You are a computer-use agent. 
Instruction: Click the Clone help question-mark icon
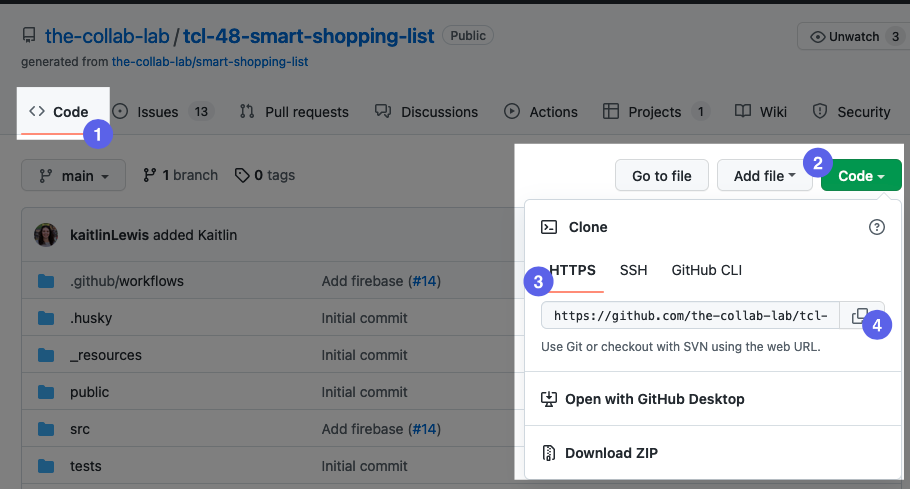pyautogui.click(x=876, y=227)
